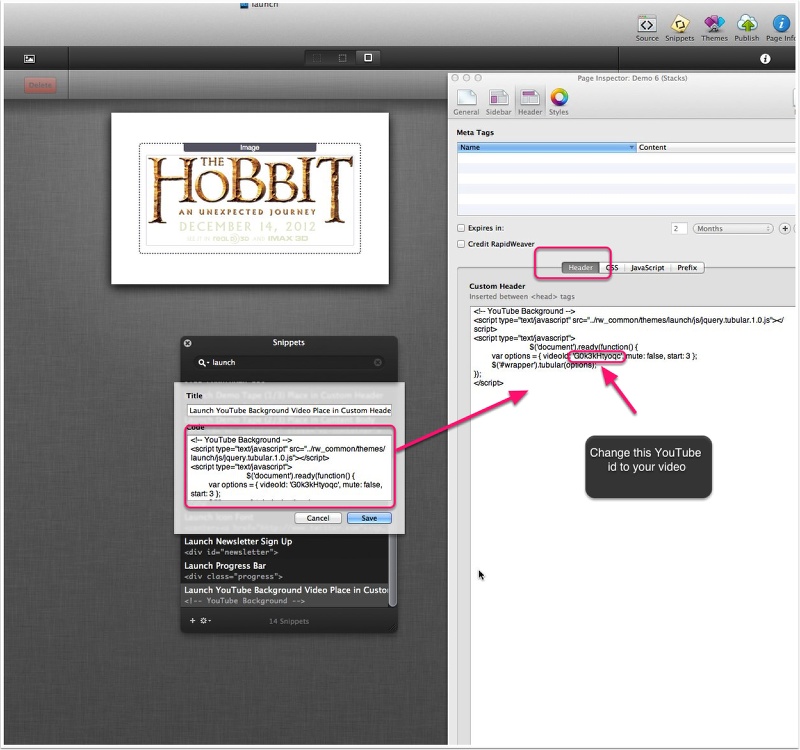
Task: Add a new snippet with plus
Action: [x=192, y=621]
